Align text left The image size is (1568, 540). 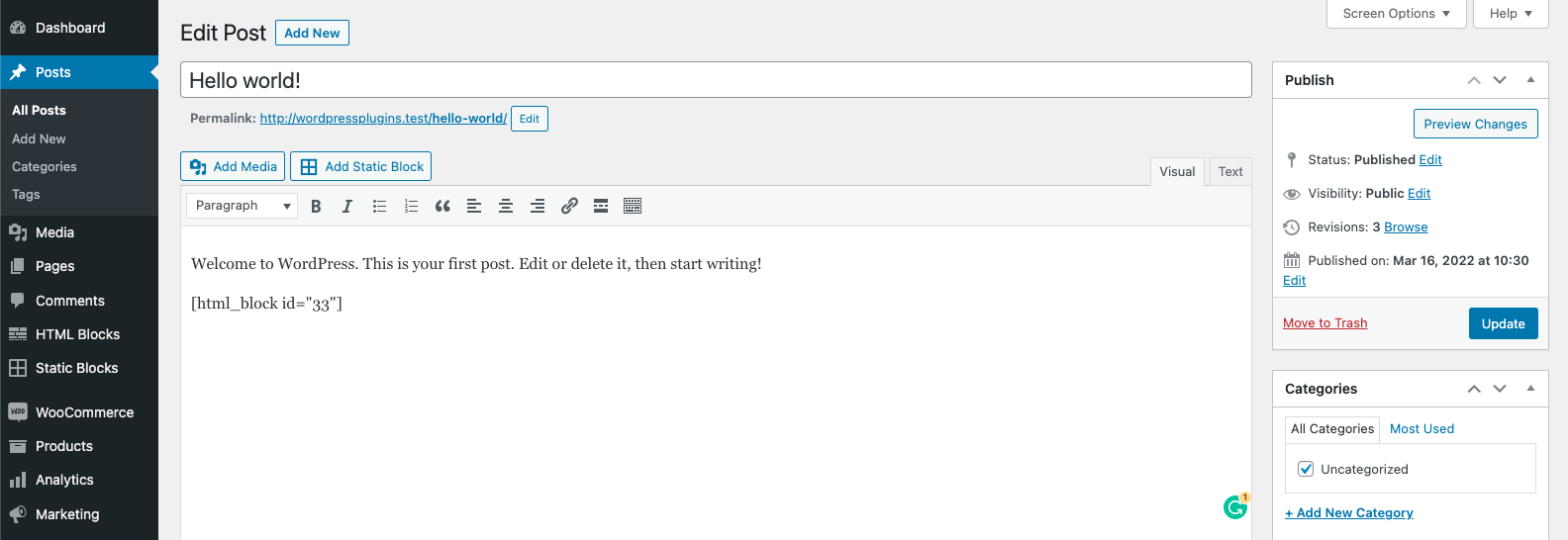click(474, 206)
